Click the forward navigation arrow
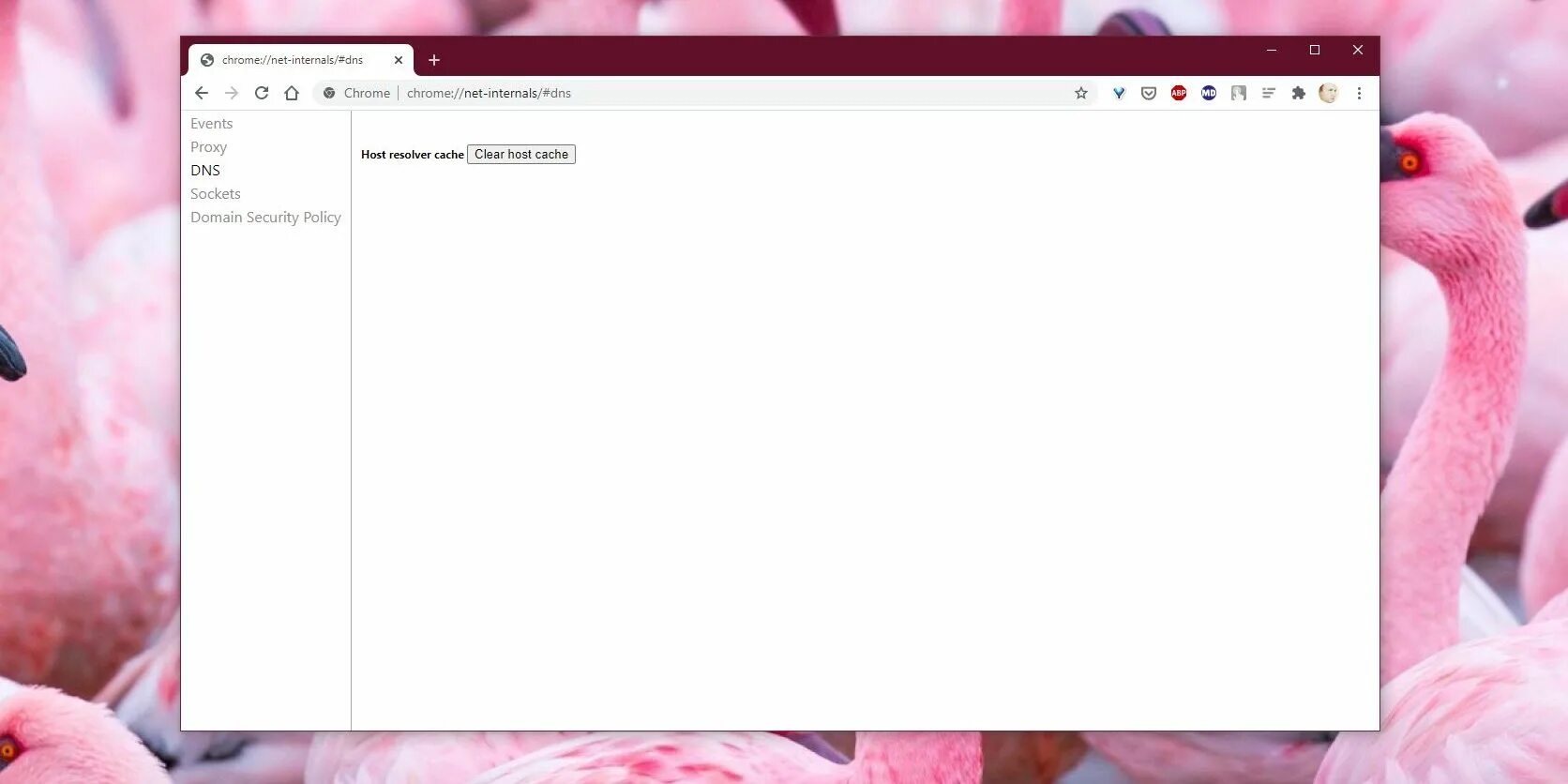 tap(232, 93)
